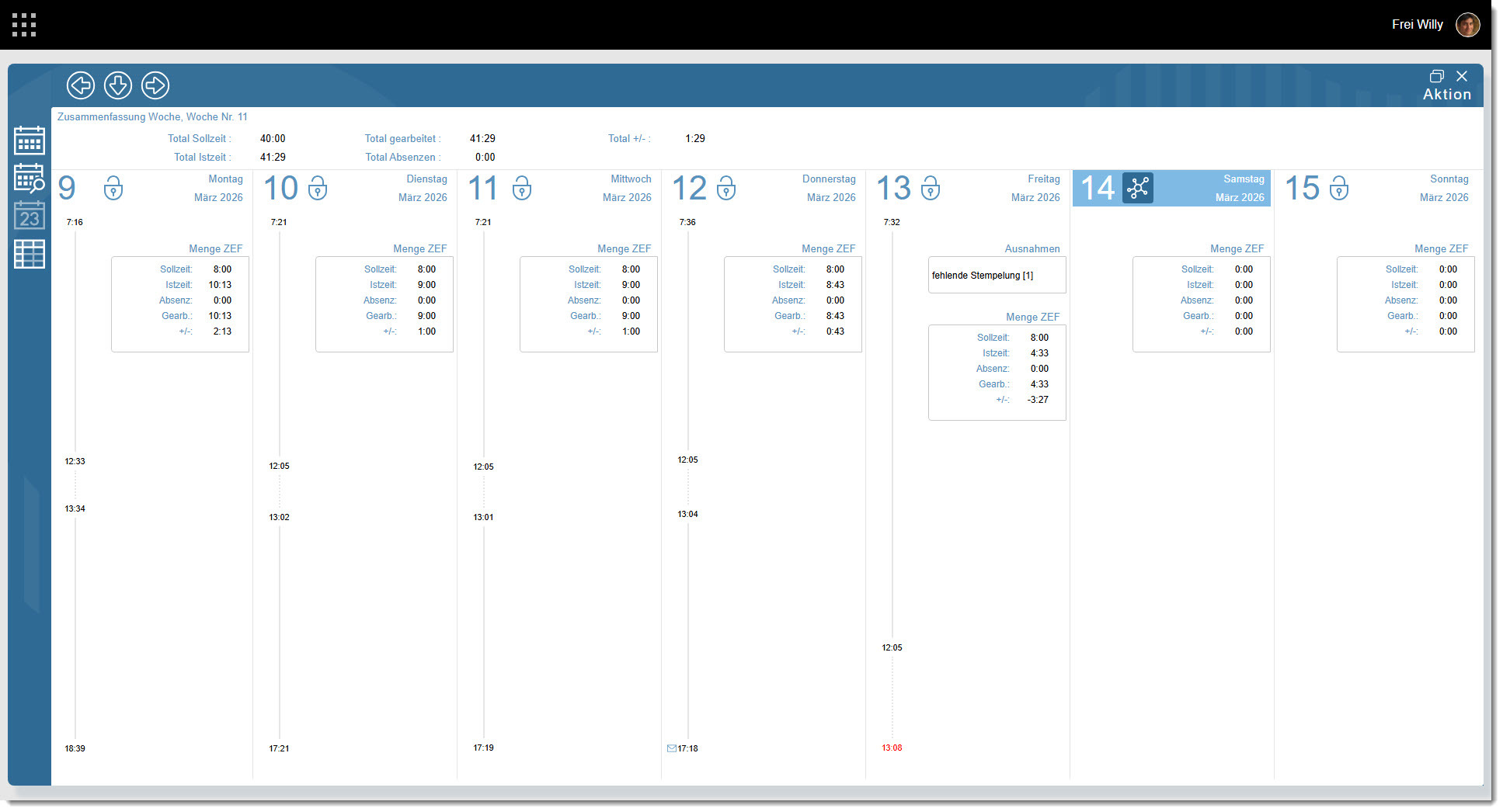Click the network icon on Samstag 14
Viewport: 1503px width, 812px height.
[x=1138, y=188]
